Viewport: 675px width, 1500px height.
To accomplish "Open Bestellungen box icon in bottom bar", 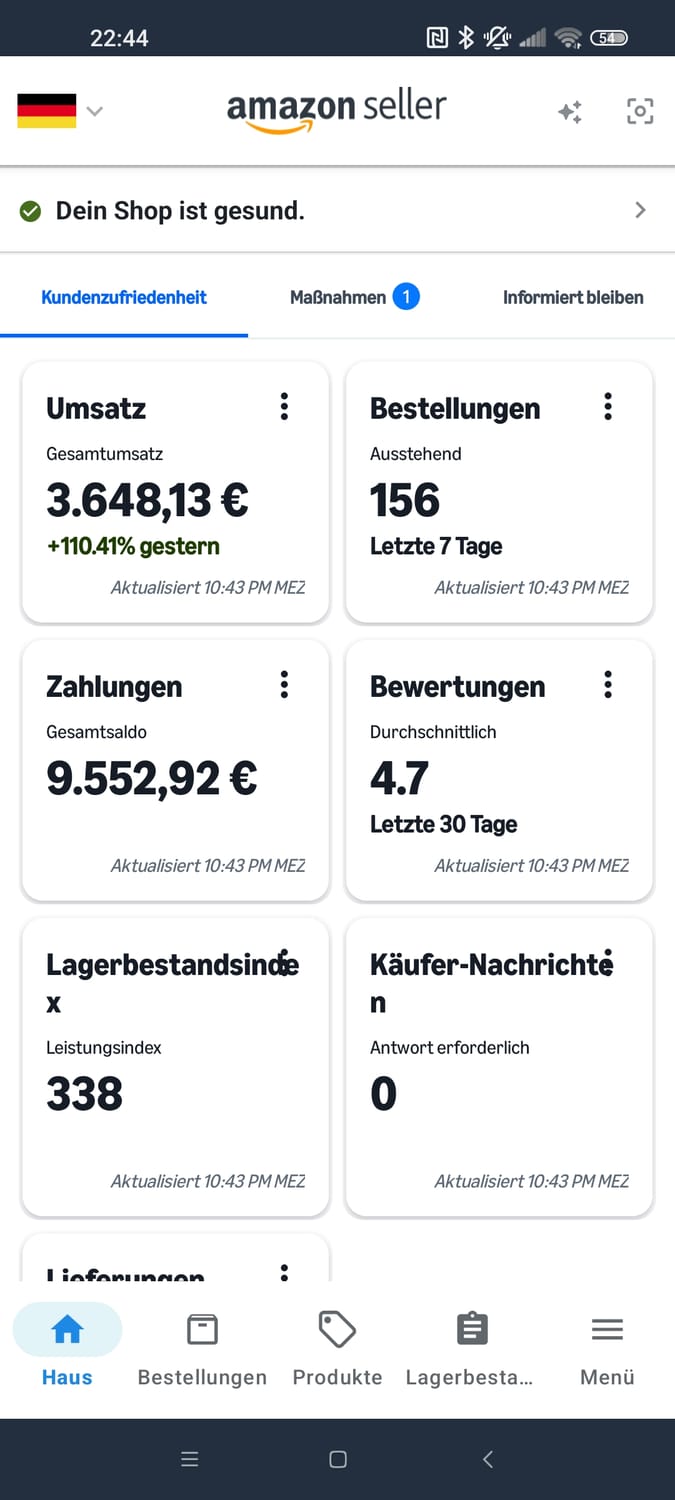I will click(202, 1330).
